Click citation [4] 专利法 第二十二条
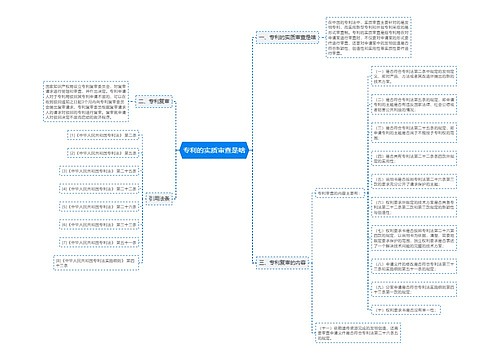Image resolution: width=500 pixels, height=360 pixels. pyautogui.click(x=99, y=189)
